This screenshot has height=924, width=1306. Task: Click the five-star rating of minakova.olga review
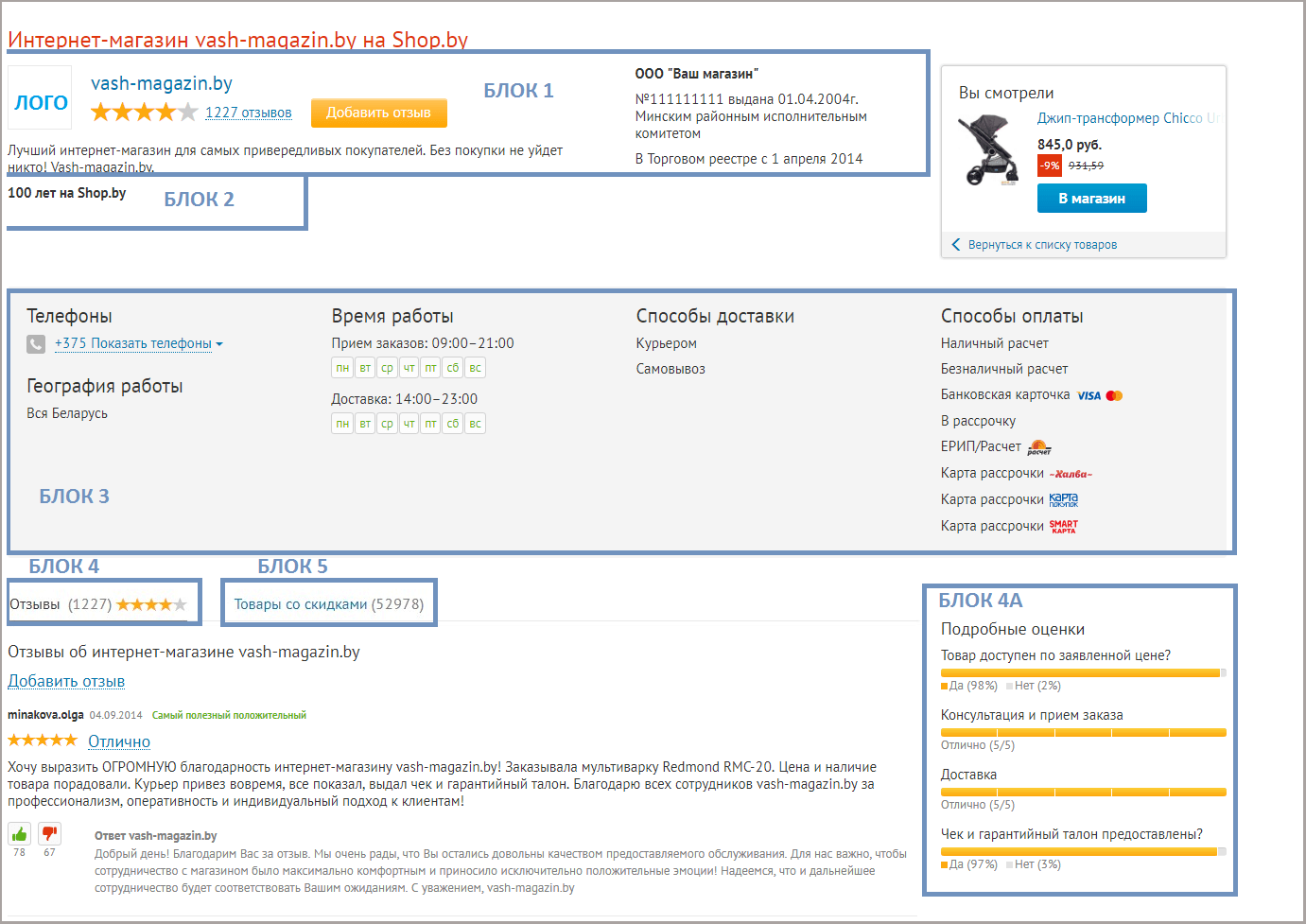[x=43, y=740]
